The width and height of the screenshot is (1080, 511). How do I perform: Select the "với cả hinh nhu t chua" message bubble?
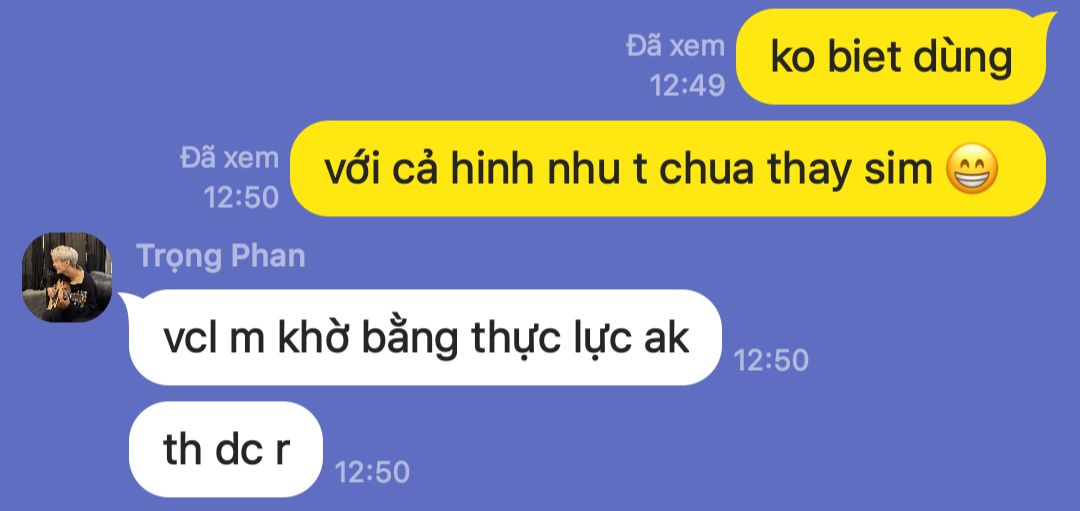click(x=667, y=169)
